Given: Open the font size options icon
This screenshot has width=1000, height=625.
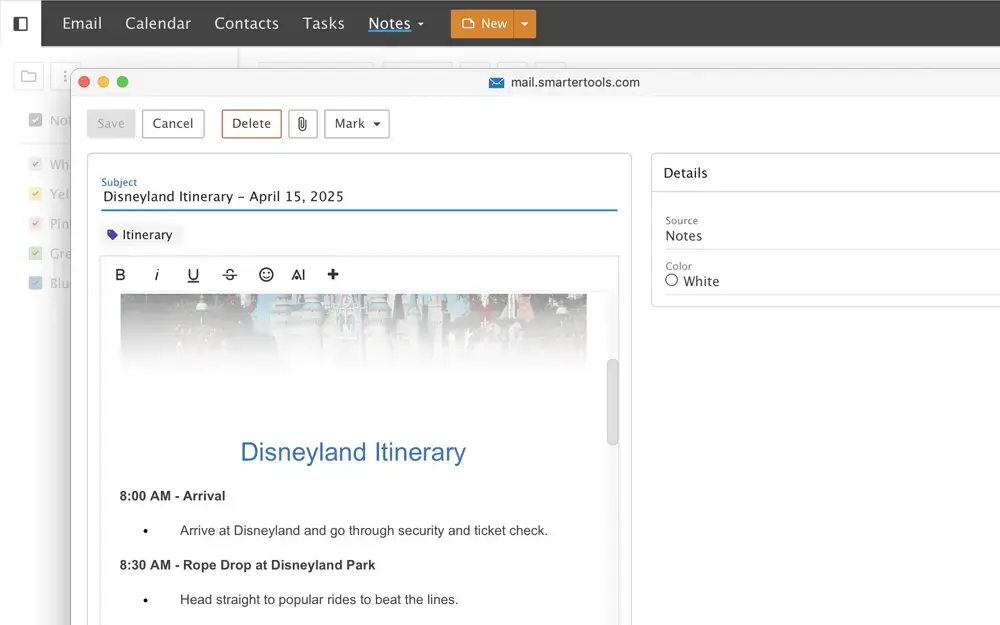Looking at the screenshot, I should point(298,275).
